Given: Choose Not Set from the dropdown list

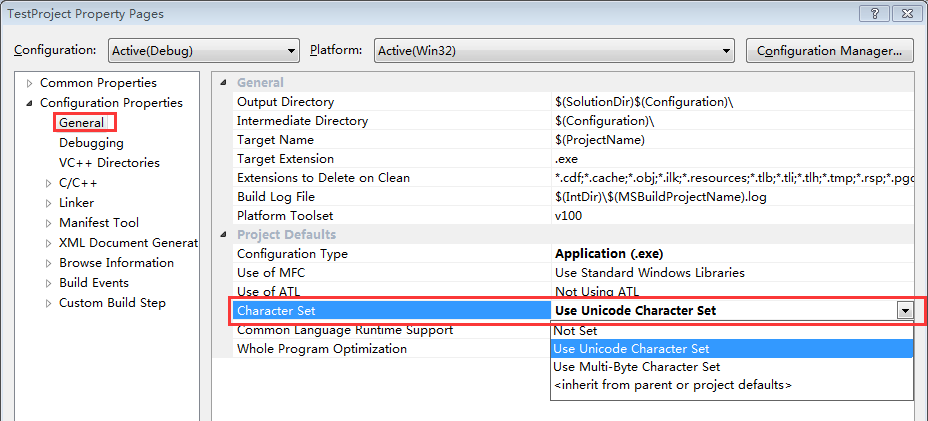Looking at the screenshot, I should tap(732, 331).
